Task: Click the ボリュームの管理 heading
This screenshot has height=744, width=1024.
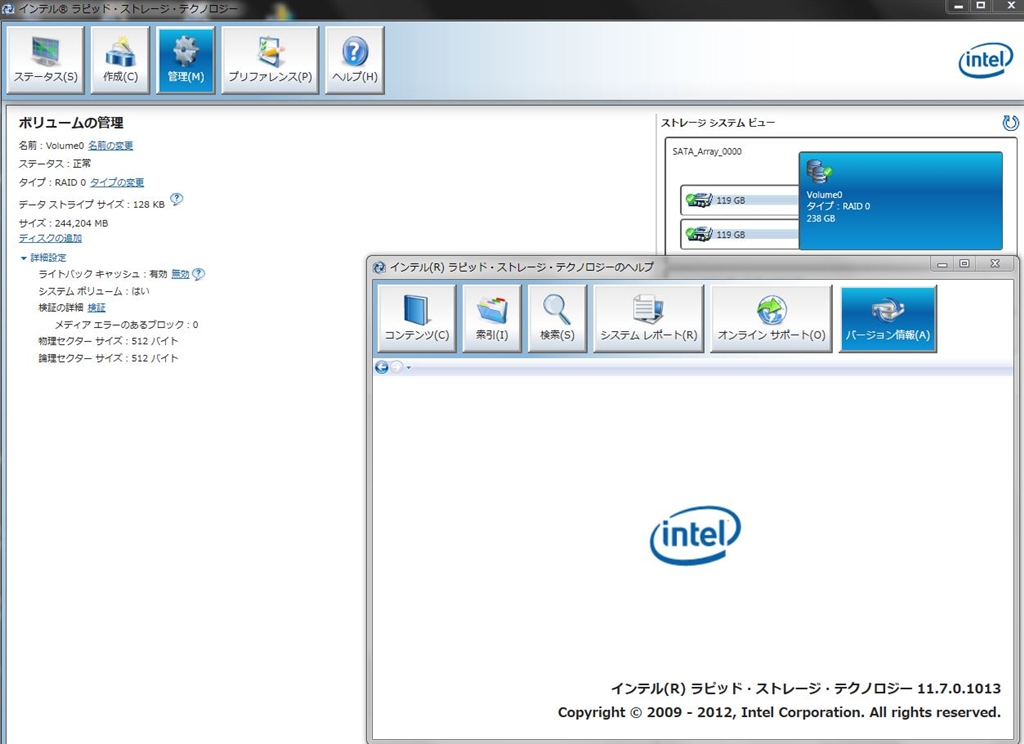Action: click(x=71, y=123)
